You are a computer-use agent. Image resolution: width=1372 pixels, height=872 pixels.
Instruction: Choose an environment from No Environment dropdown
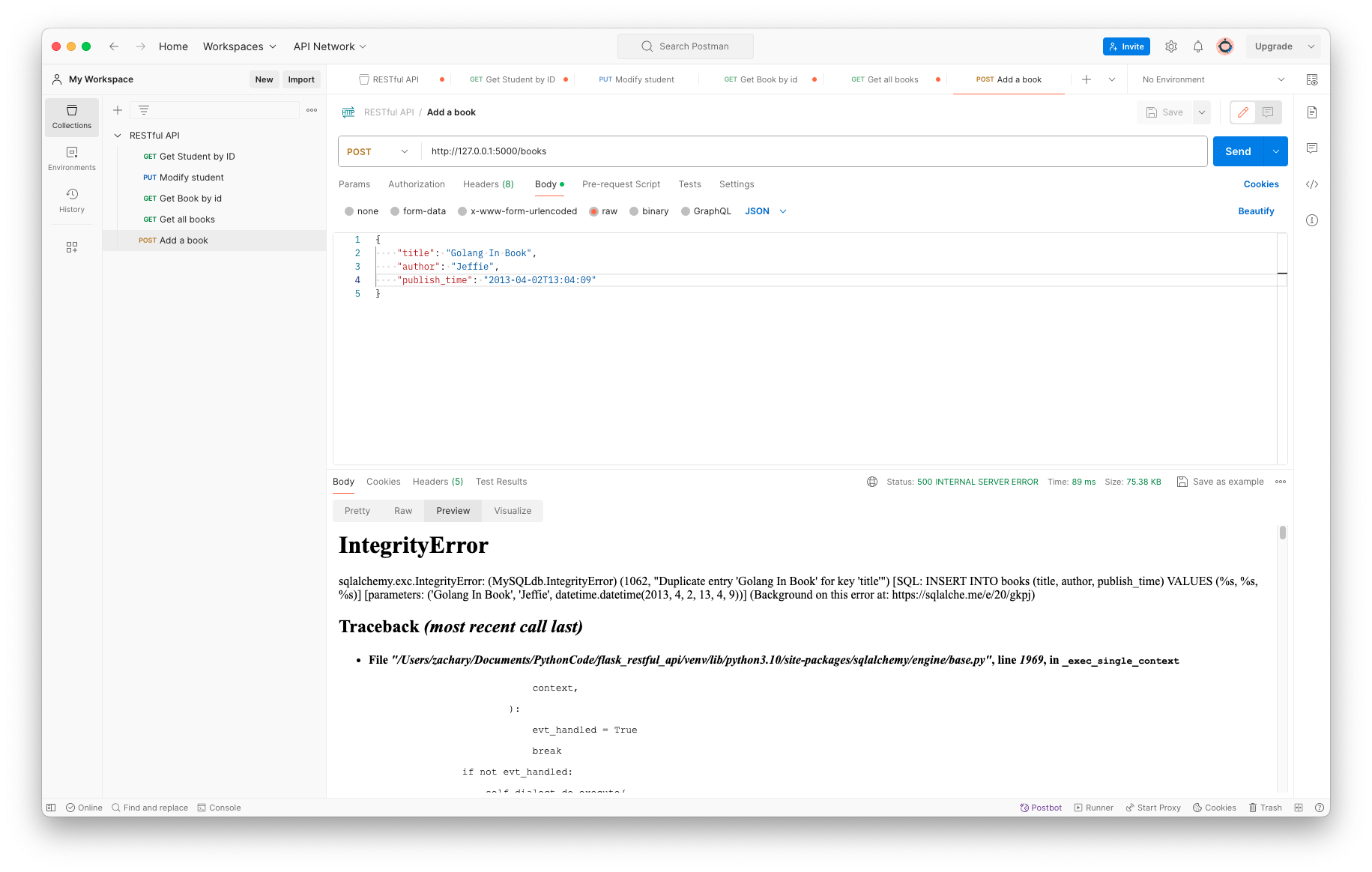click(x=1213, y=79)
